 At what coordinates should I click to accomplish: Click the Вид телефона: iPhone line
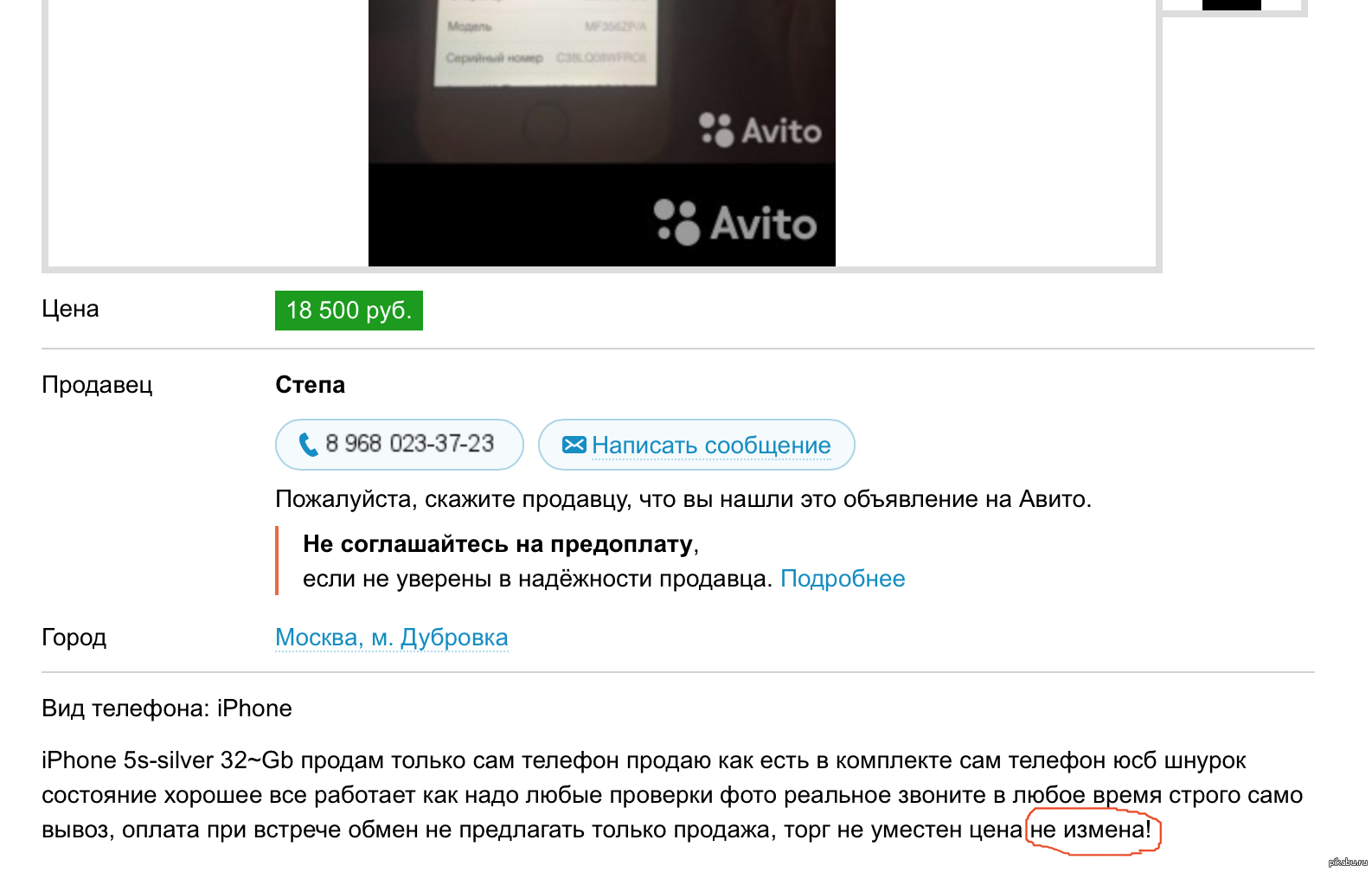click(167, 708)
